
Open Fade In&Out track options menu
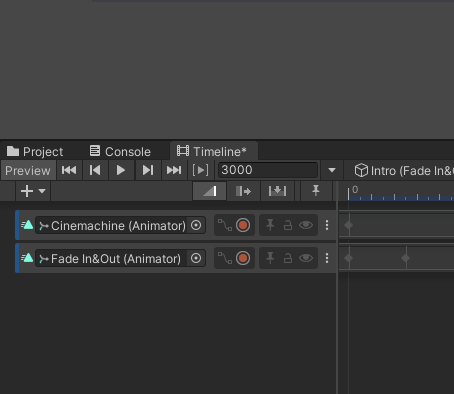[x=327, y=258]
